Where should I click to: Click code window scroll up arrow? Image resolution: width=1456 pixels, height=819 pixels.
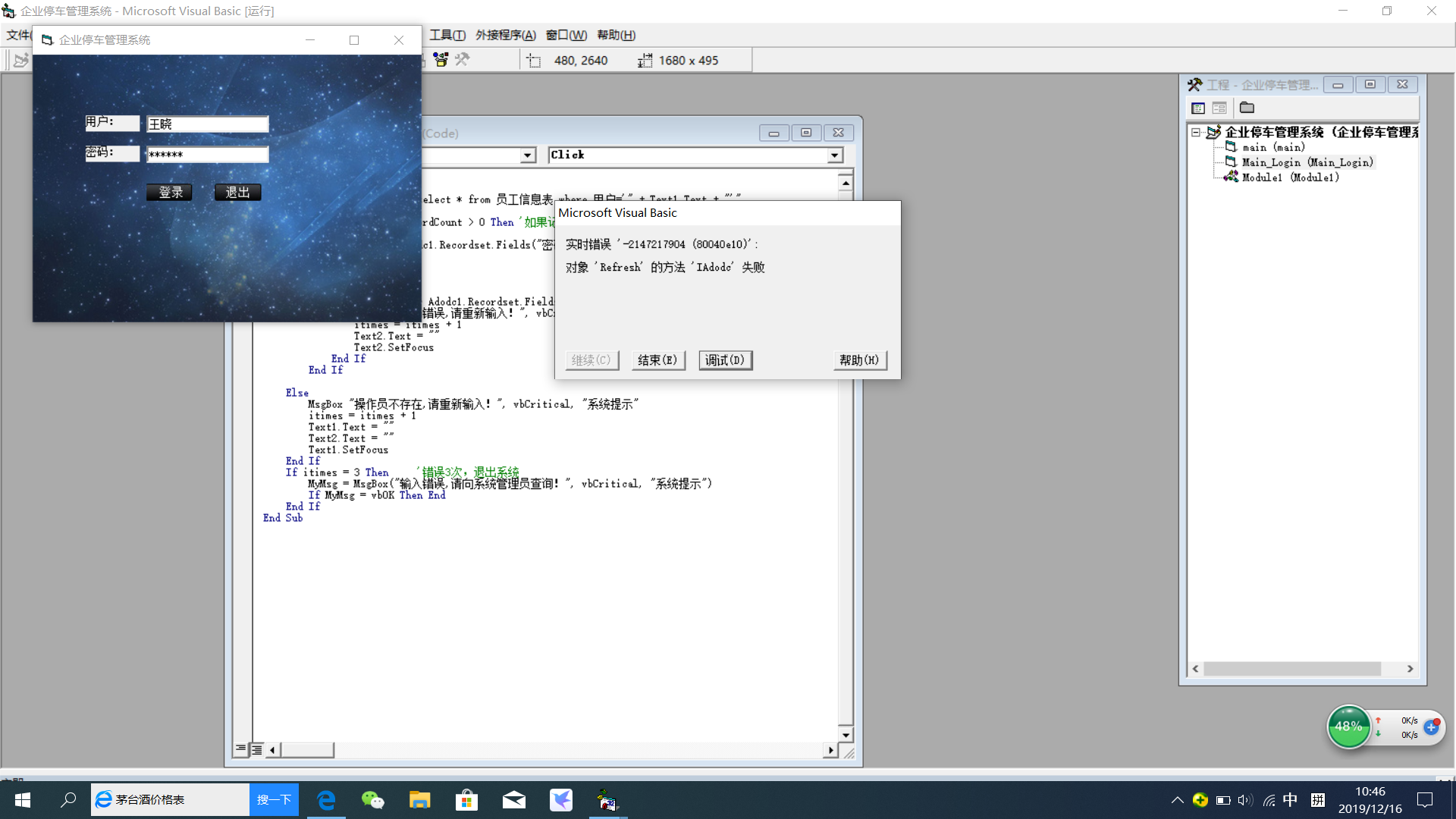point(846,183)
